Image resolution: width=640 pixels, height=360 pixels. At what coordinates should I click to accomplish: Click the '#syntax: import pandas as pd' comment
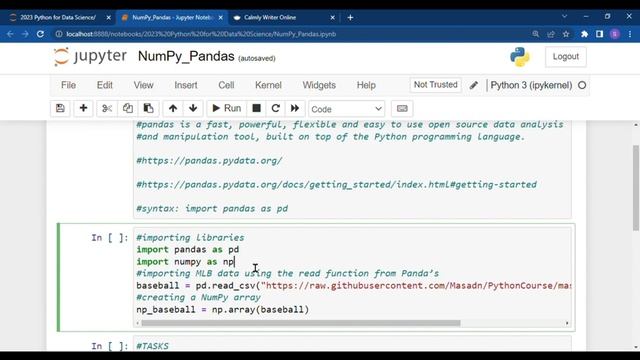coord(212,209)
